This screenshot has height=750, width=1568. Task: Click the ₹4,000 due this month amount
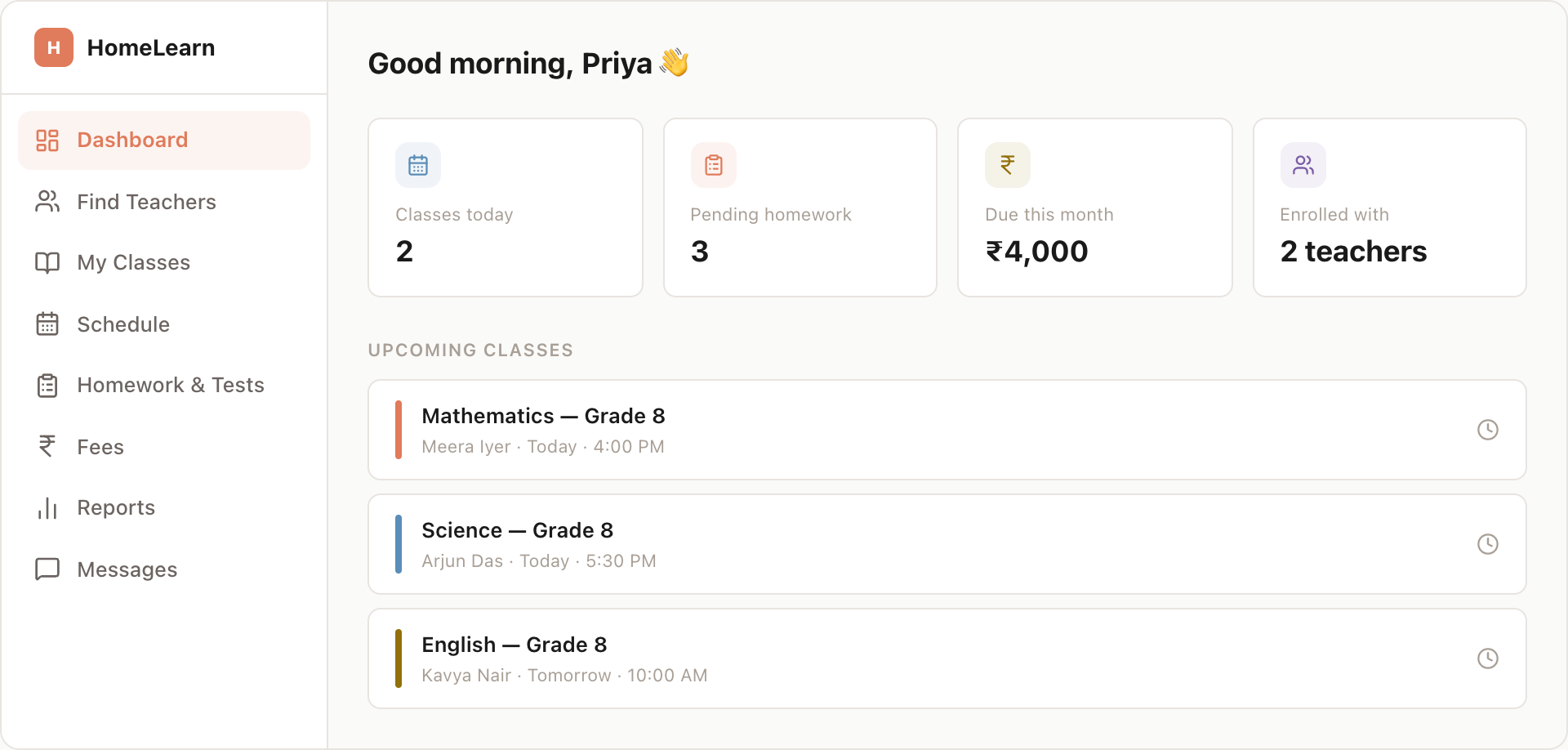[1037, 252]
